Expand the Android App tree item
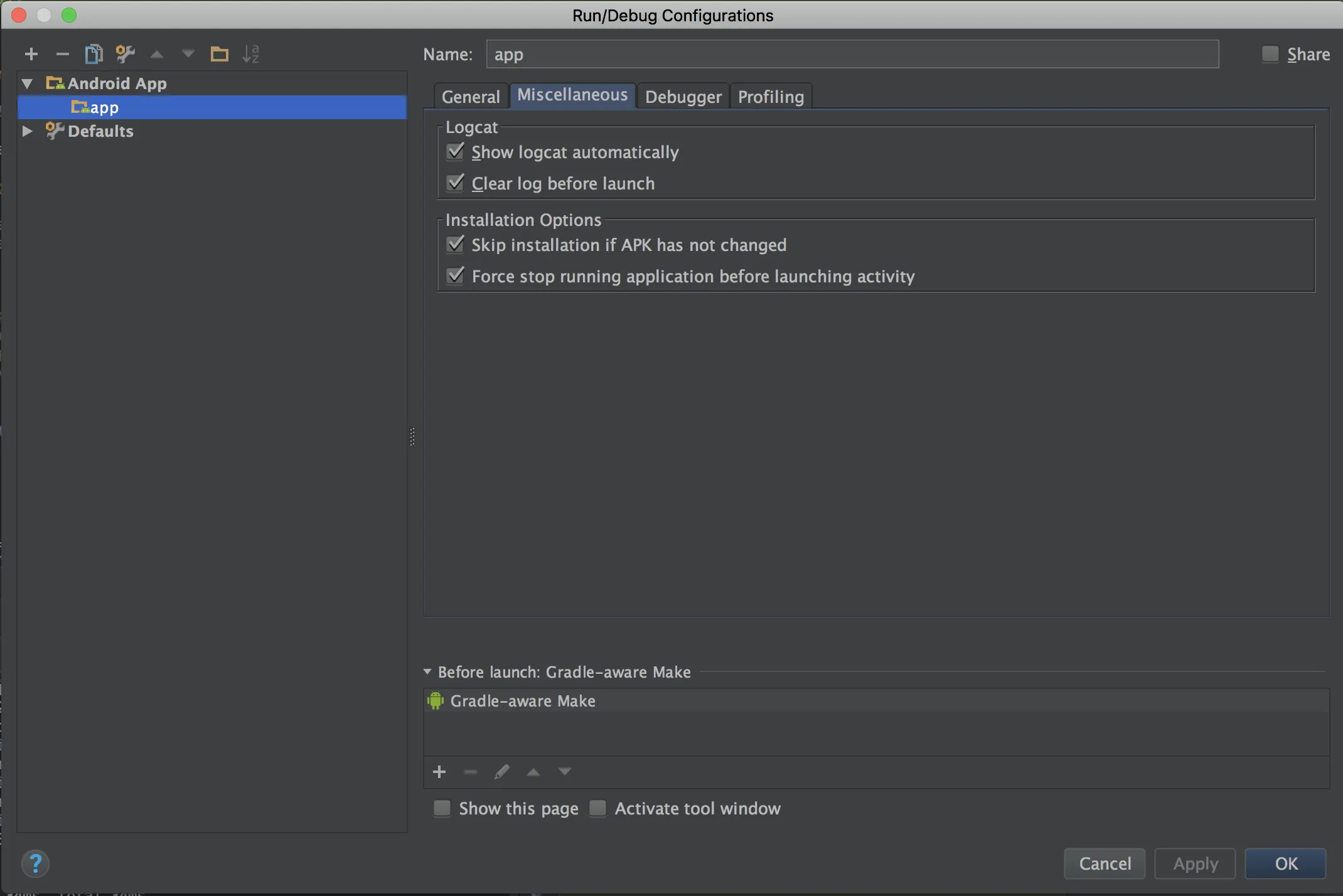The width and height of the screenshot is (1343, 896). pyautogui.click(x=26, y=83)
